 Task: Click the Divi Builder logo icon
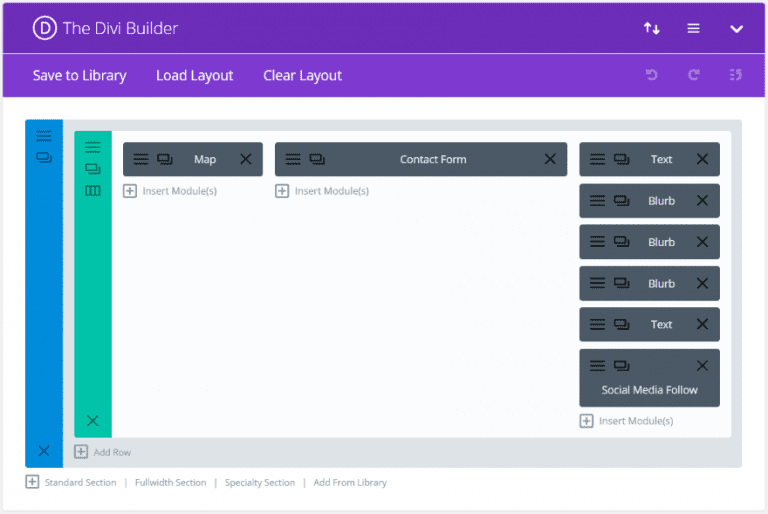45,28
